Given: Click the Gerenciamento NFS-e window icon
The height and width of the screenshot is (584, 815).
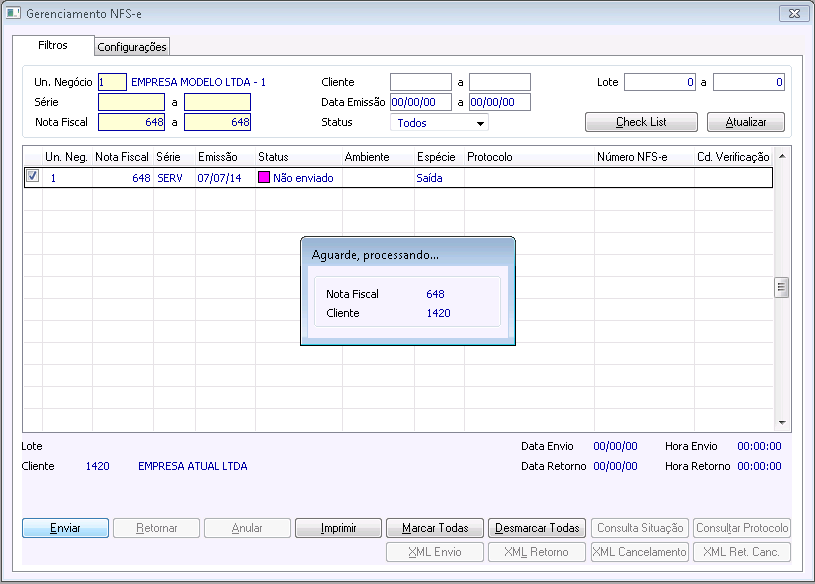Looking at the screenshot, I should click(14, 13).
